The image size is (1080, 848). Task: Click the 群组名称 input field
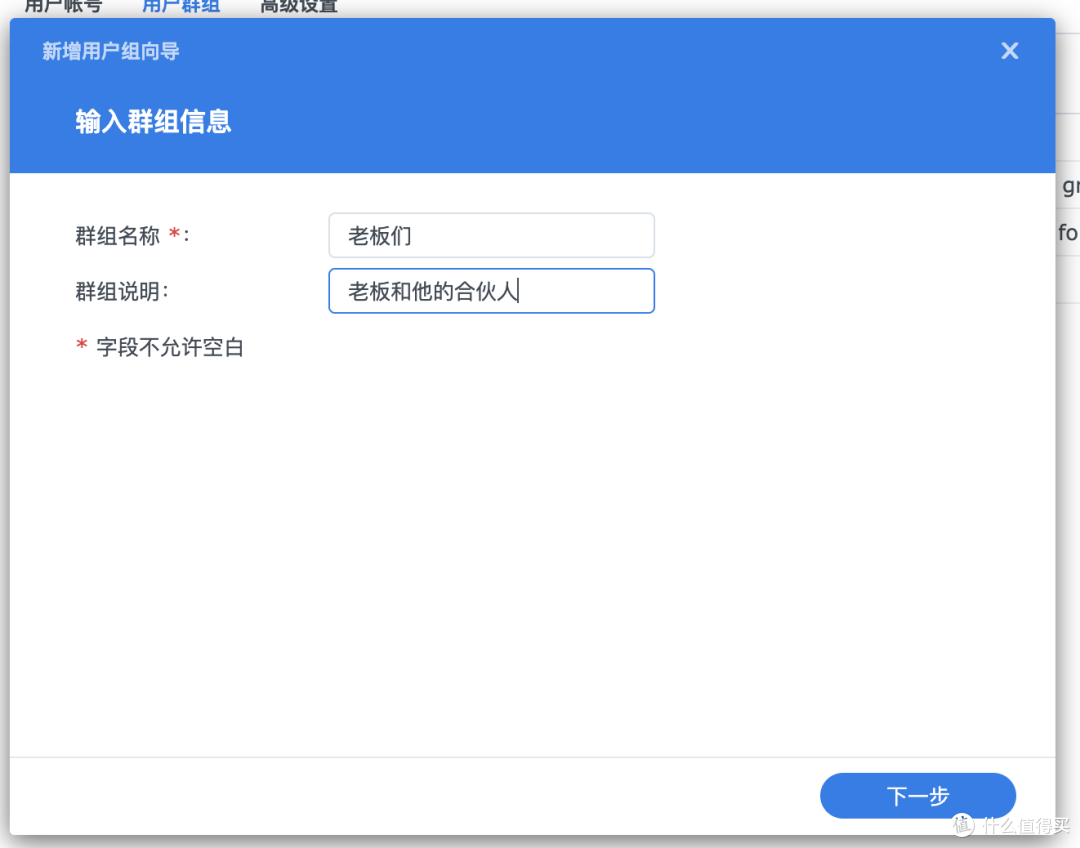pyautogui.click(x=491, y=236)
